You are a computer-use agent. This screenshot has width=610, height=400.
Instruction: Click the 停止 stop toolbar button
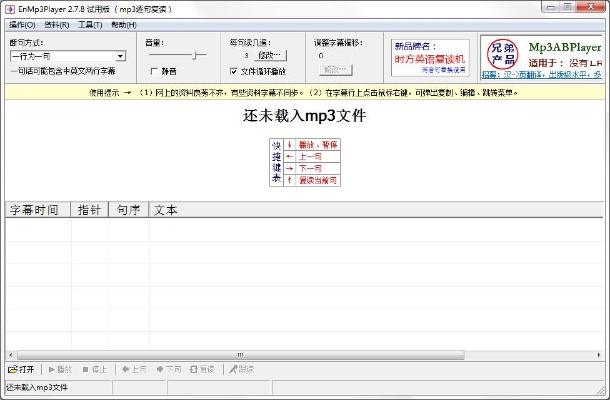tap(95, 369)
